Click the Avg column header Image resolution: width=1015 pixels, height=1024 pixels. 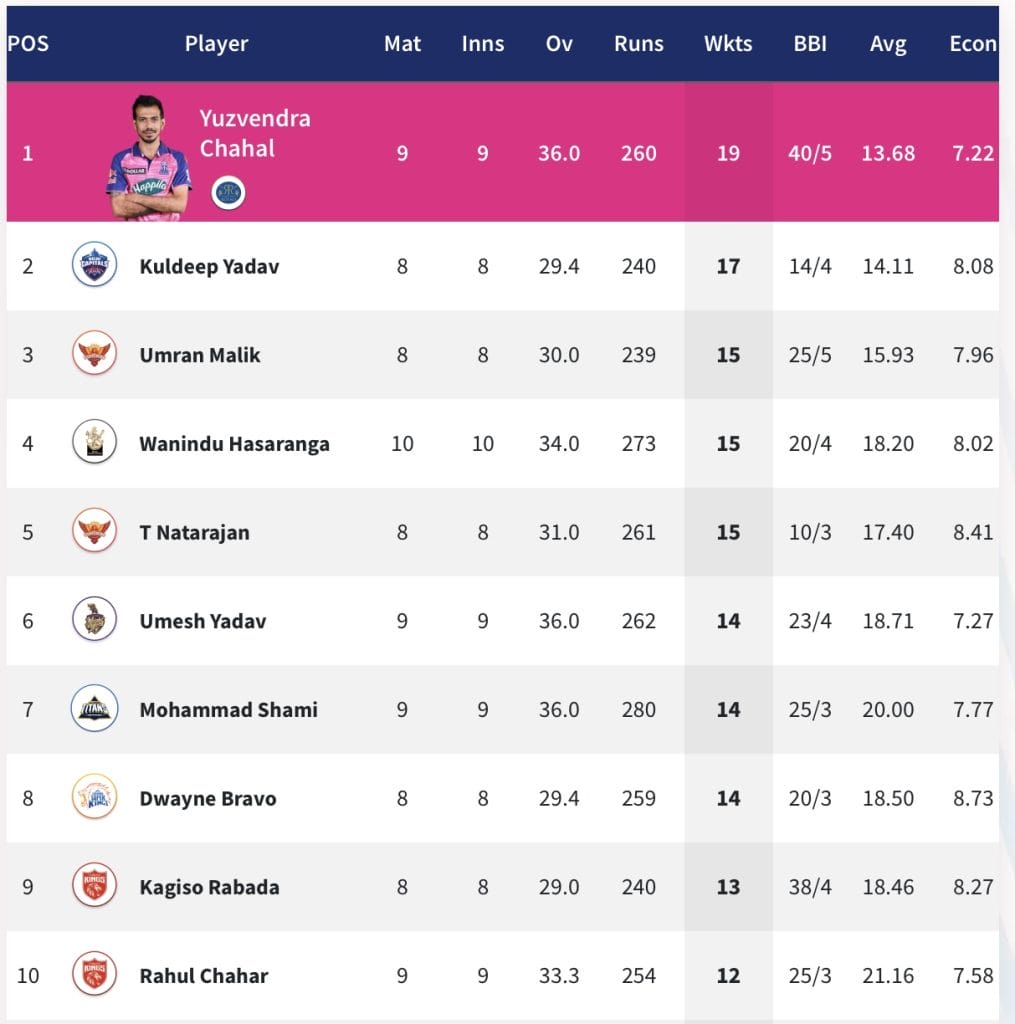pyautogui.click(x=888, y=44)
